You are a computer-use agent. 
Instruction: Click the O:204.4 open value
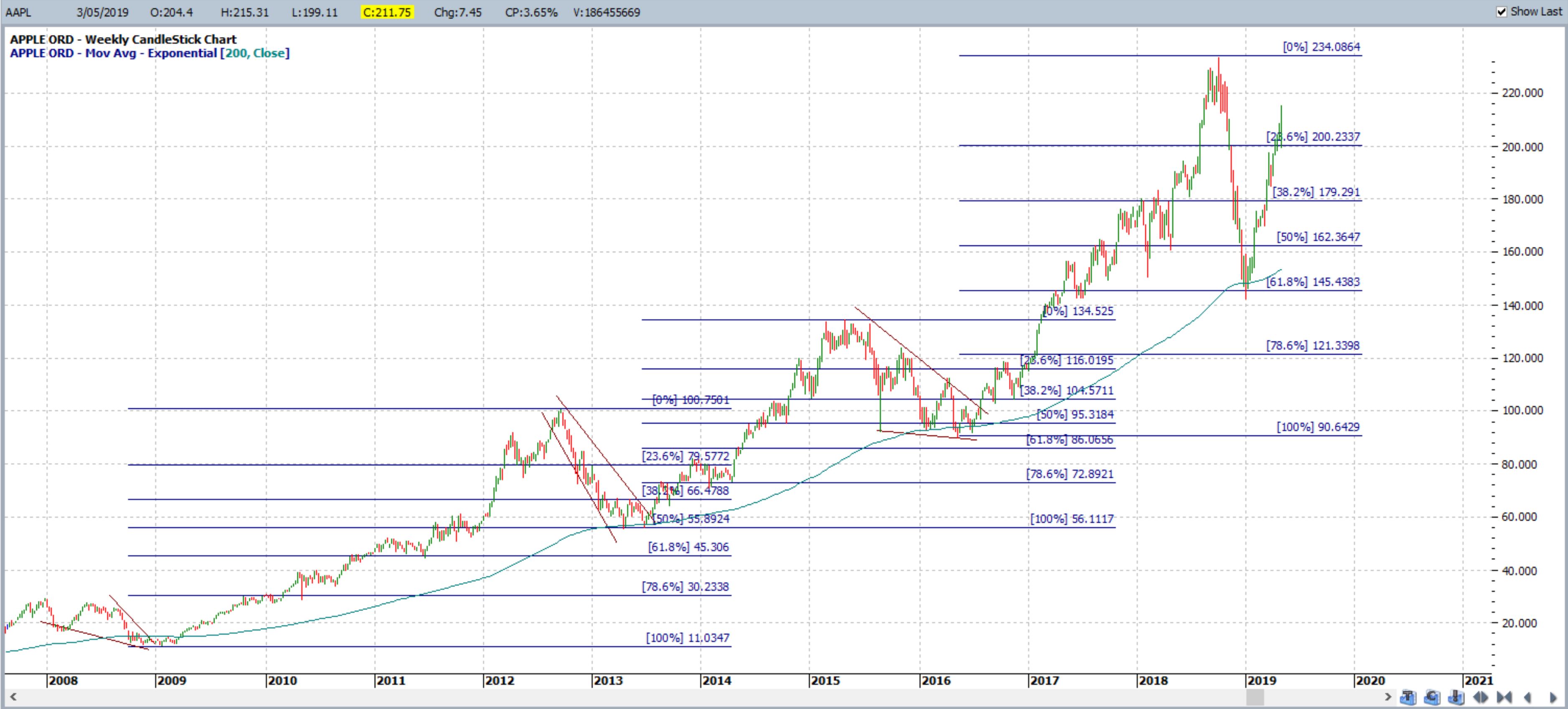click(x=171, y=12)
